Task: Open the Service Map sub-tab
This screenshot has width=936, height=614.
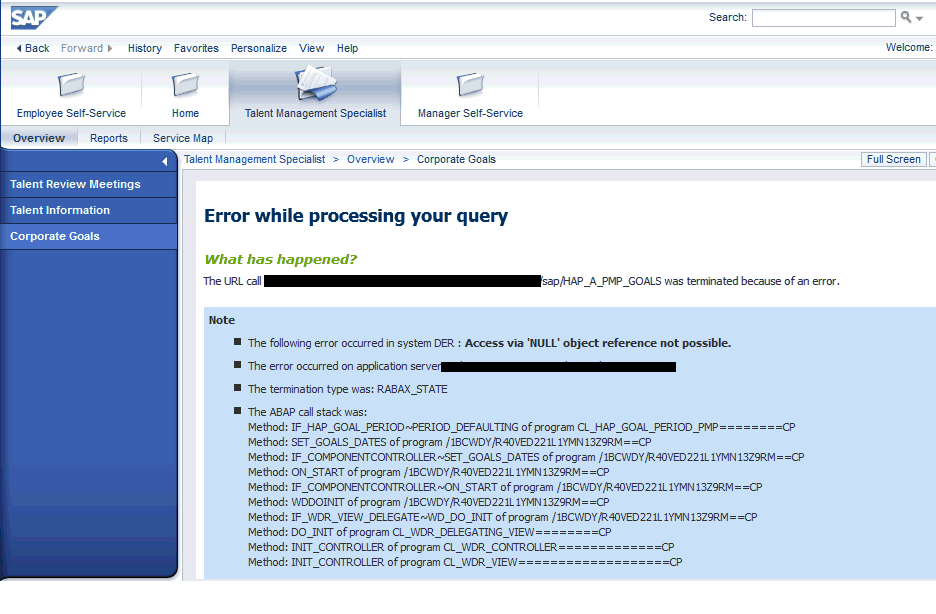Action: tap(183, 138)
